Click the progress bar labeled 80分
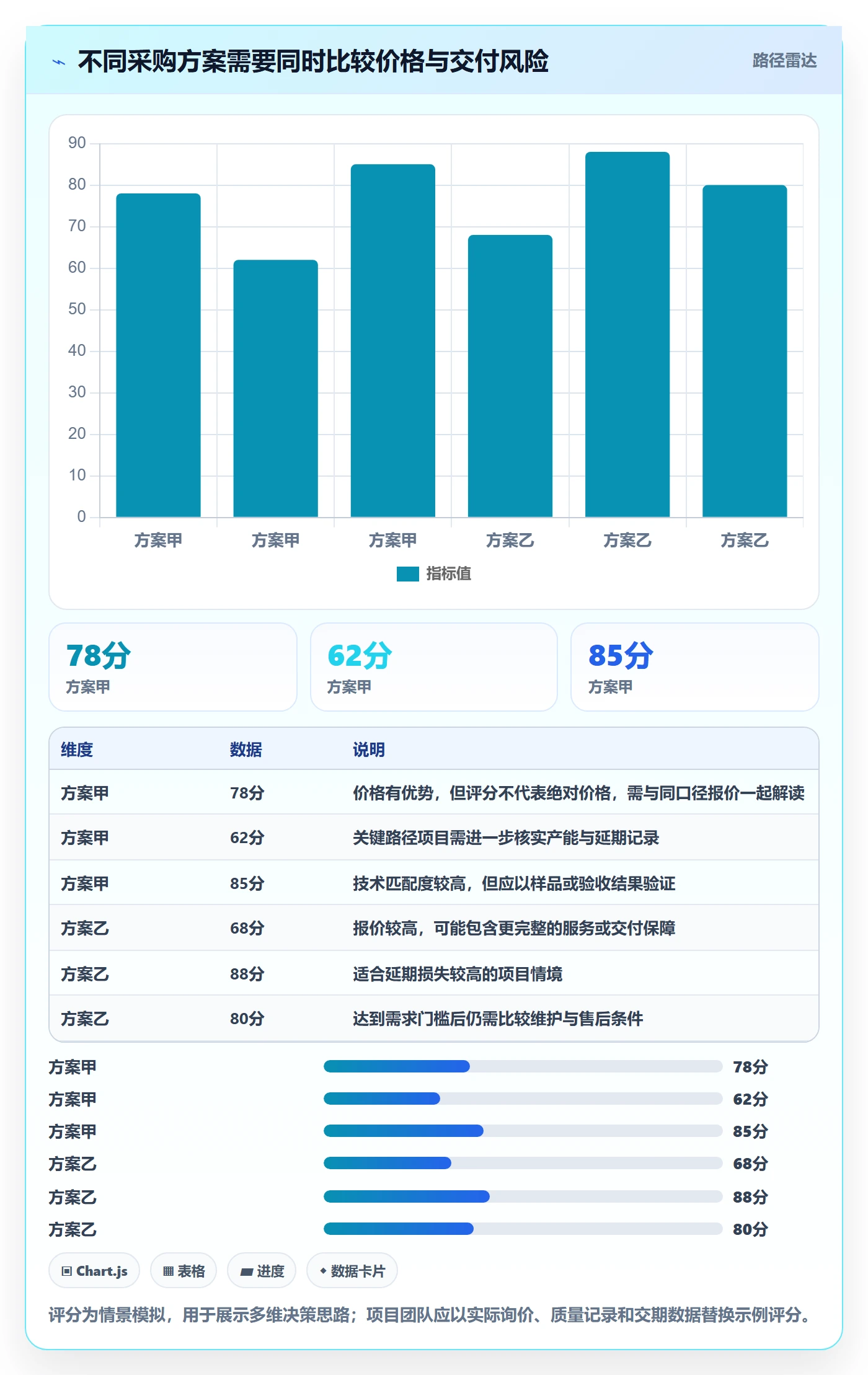The width and height of the screenshot is (868, 1375). pyautogui.click(x=523, y=1229)
